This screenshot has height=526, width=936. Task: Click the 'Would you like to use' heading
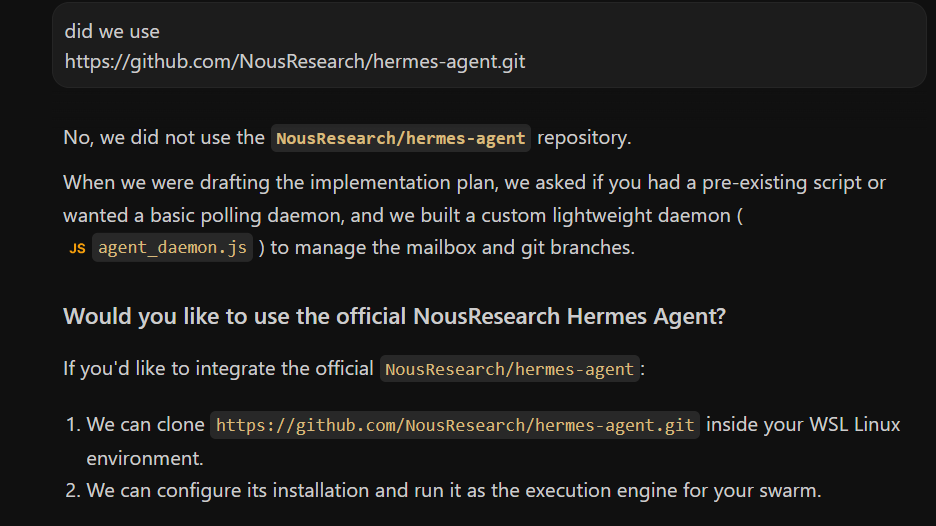[x=395, y=316]
